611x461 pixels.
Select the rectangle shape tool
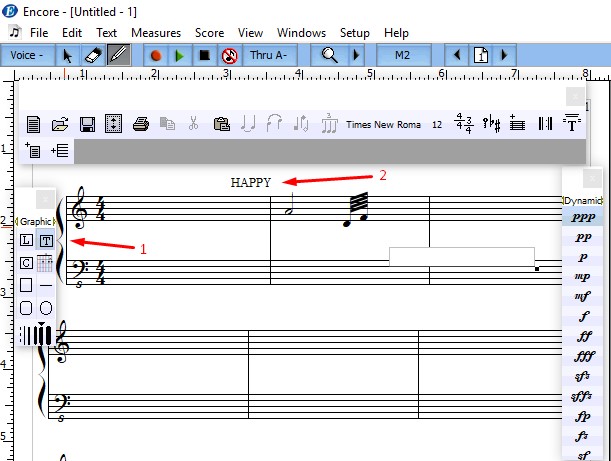26,285
